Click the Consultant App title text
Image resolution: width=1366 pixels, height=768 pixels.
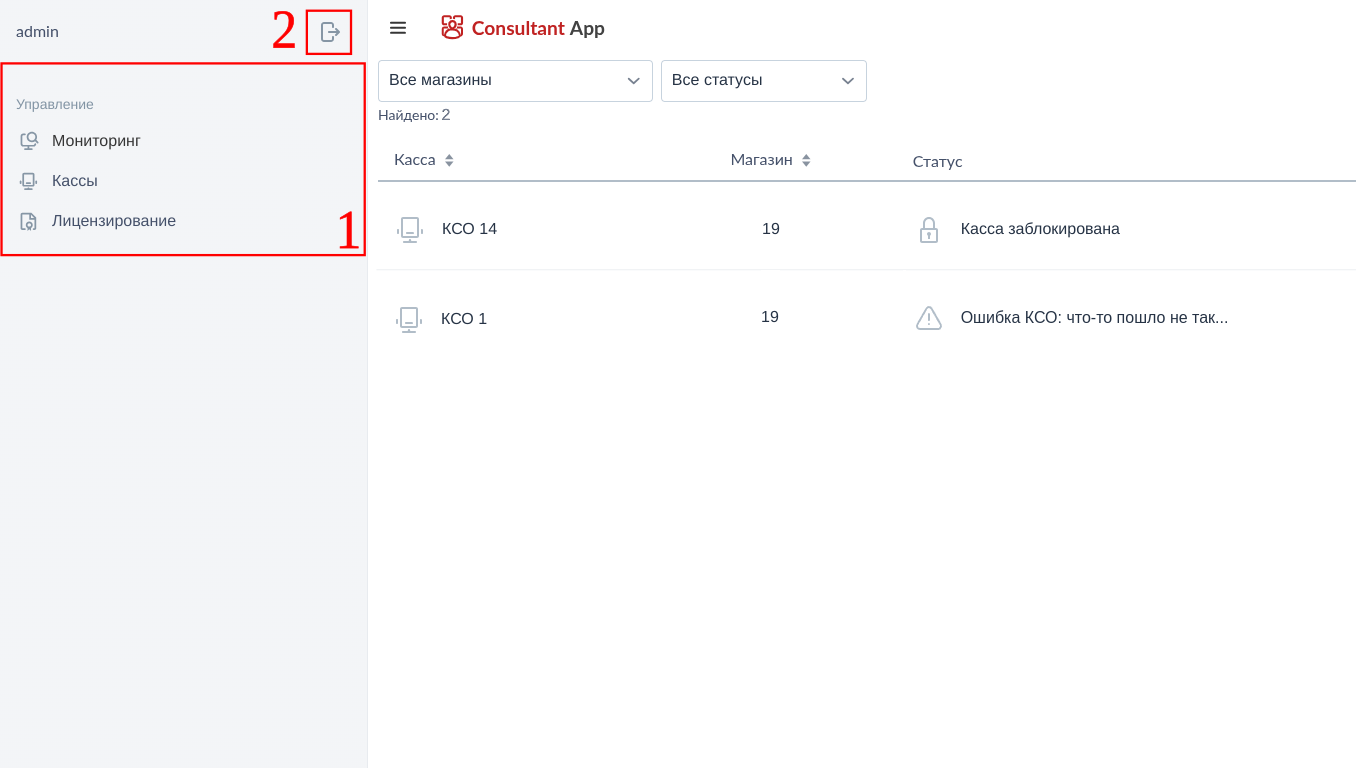pos(538,28)
